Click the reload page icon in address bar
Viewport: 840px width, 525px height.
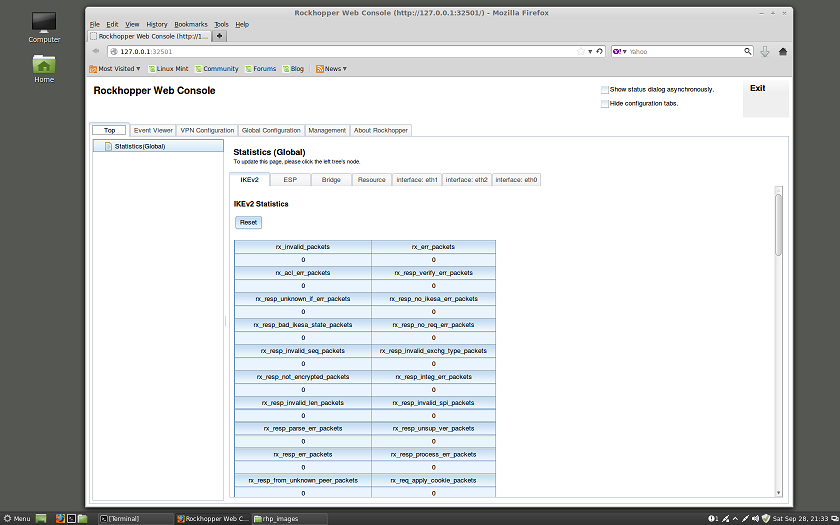click(599, 51)
